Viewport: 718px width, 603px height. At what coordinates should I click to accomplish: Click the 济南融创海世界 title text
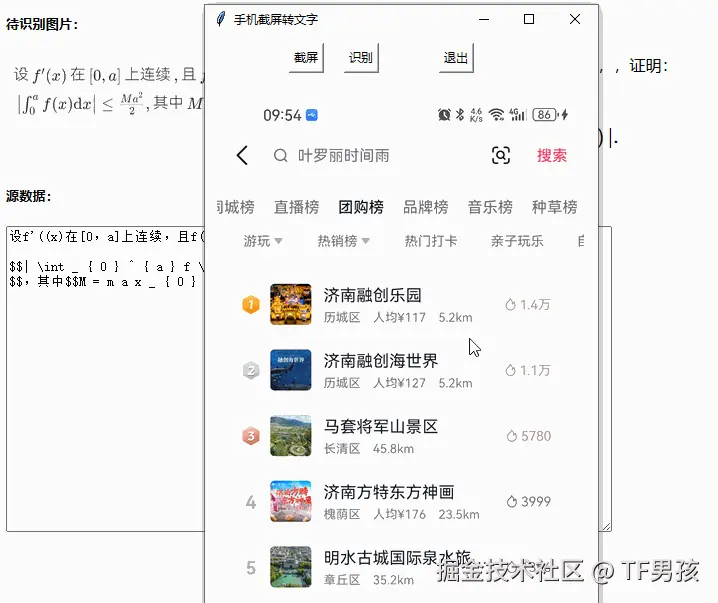tap(381, 361)
